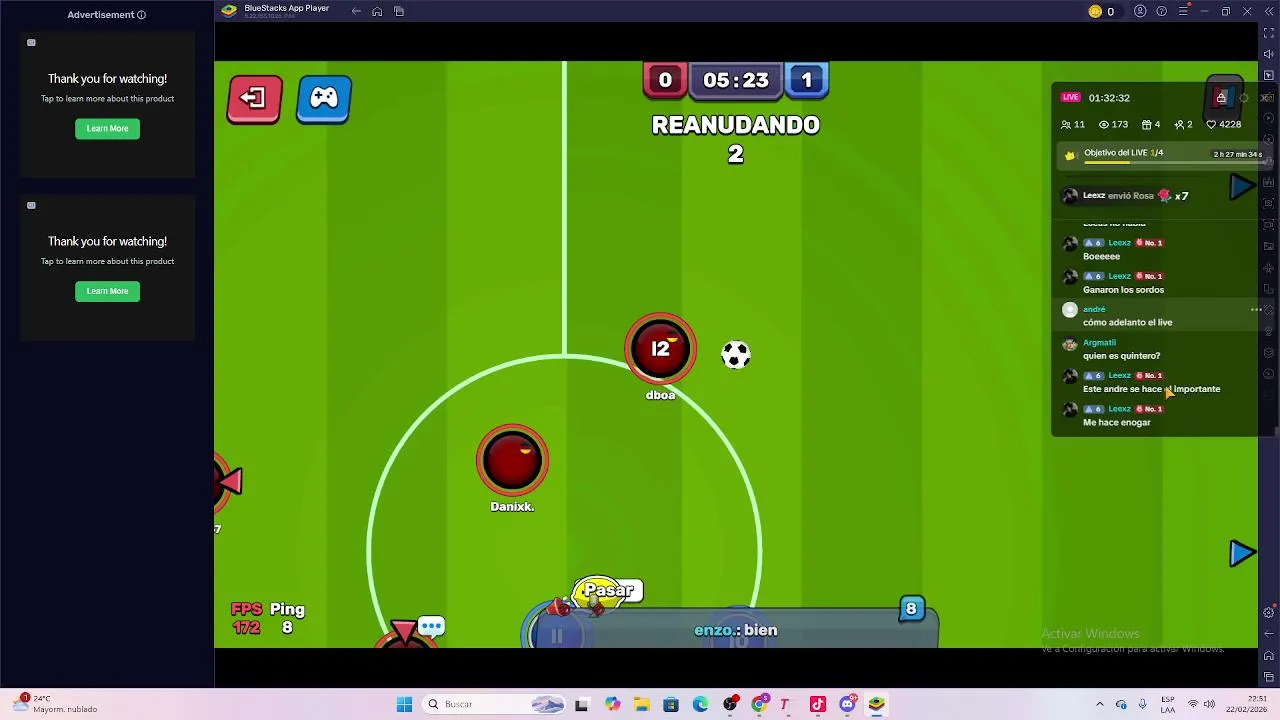Open File Explorer from the taskbar
Screen dimensions: 1280x720
[x=641, y=704]
